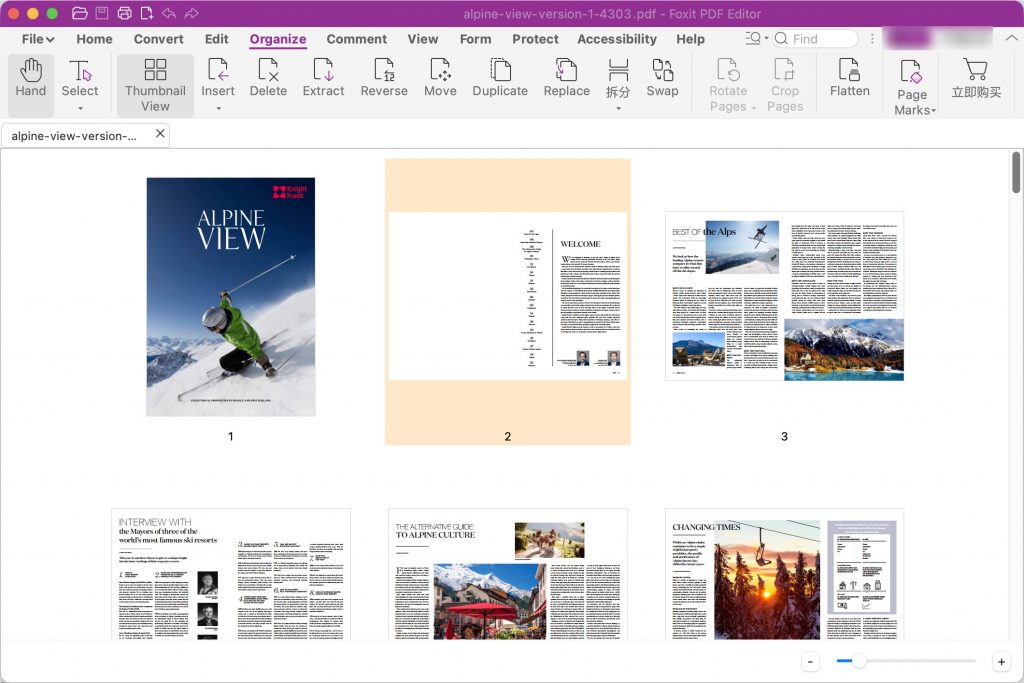1024x683 pixels.
Task: Save document with the disk icon
Action: click(x=102, y=13)
